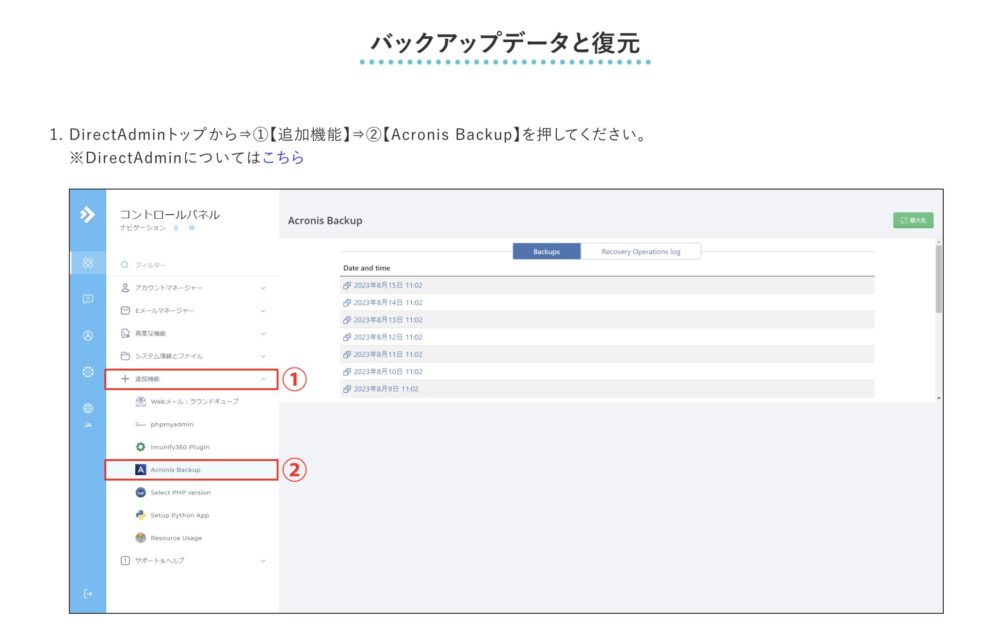1000x640 pixels.
Task: Click the green Imunify360 gear icon
Action: pos(141,447)
